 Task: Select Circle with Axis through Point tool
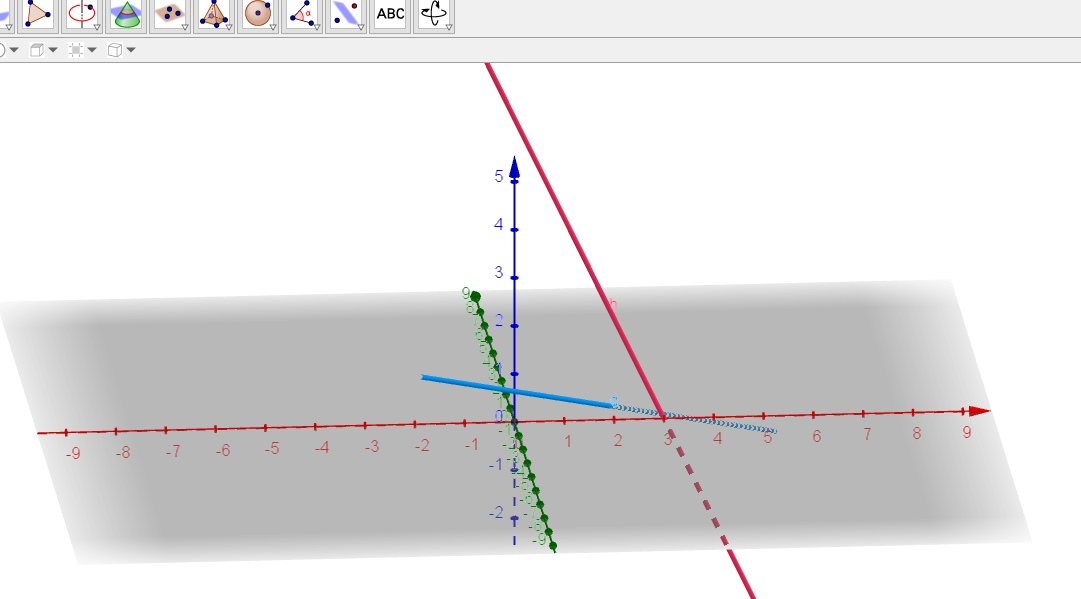pos(82,13)
